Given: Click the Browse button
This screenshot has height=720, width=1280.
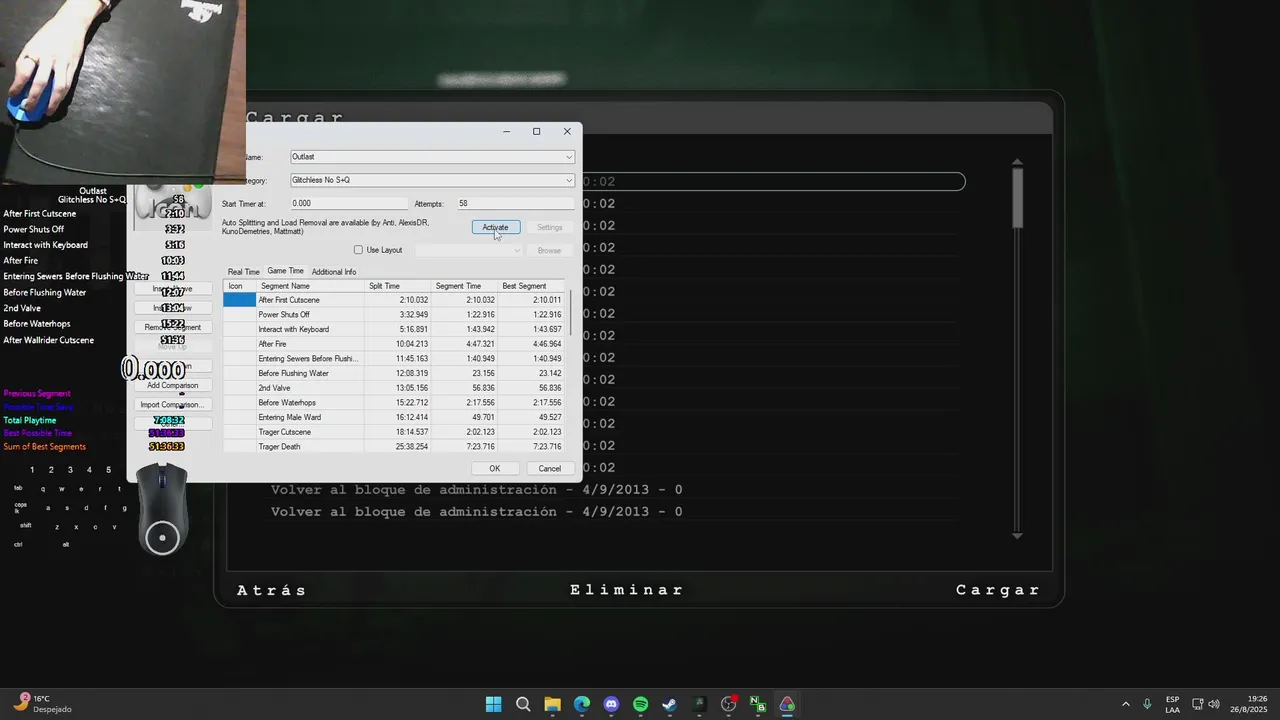Looking at the screenshot, I should point(550,250).
